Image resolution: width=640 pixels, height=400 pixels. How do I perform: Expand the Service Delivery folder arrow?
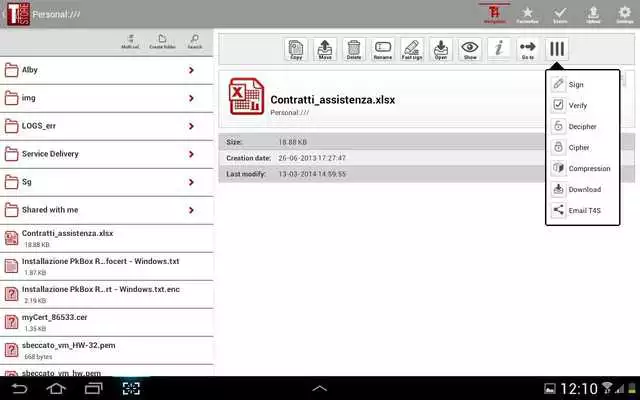click(x=191, y=154)
